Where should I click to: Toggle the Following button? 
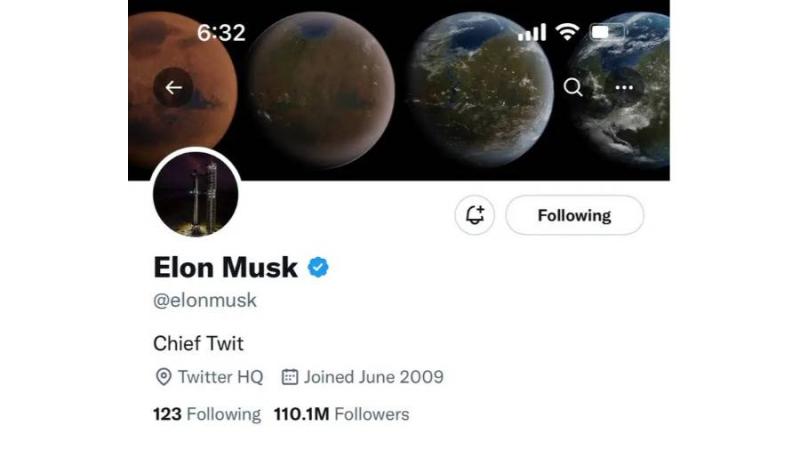[574, 215]
